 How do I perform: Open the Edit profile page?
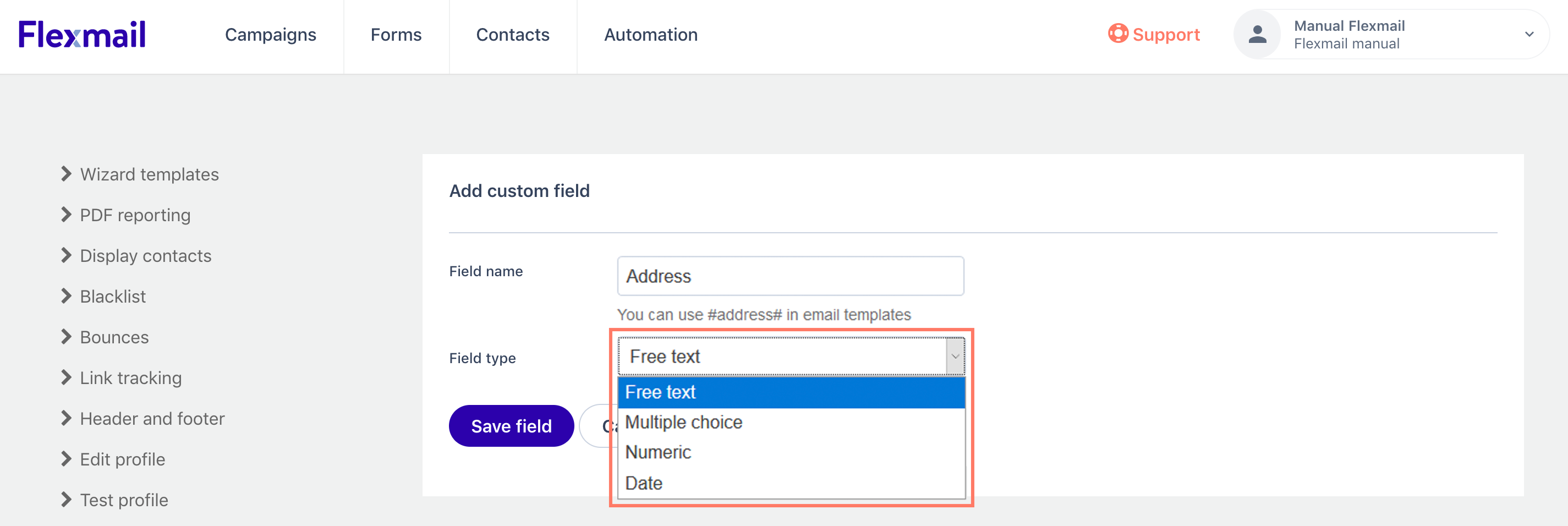coord(122,458)
